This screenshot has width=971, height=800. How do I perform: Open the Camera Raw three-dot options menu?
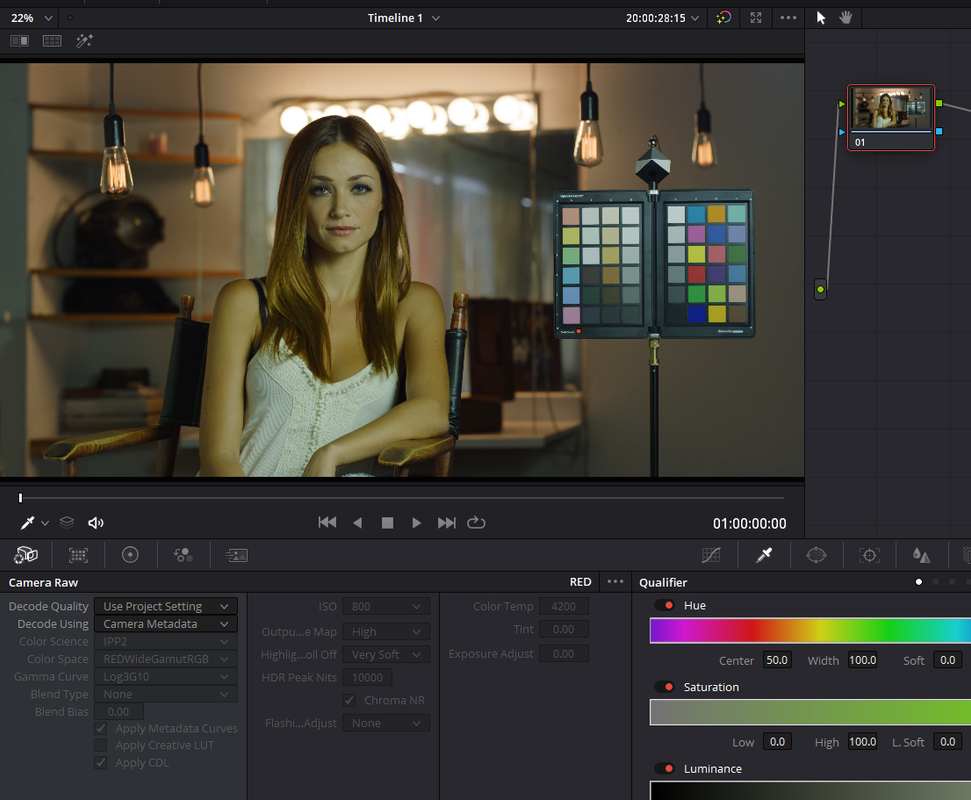(x=616, y=582)
